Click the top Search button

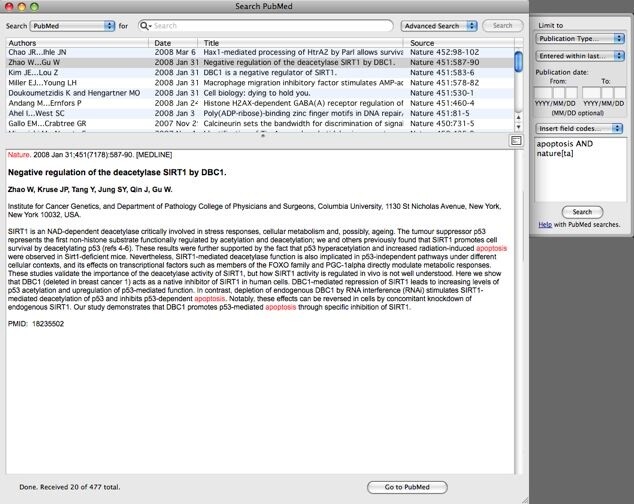click(503, 25)
